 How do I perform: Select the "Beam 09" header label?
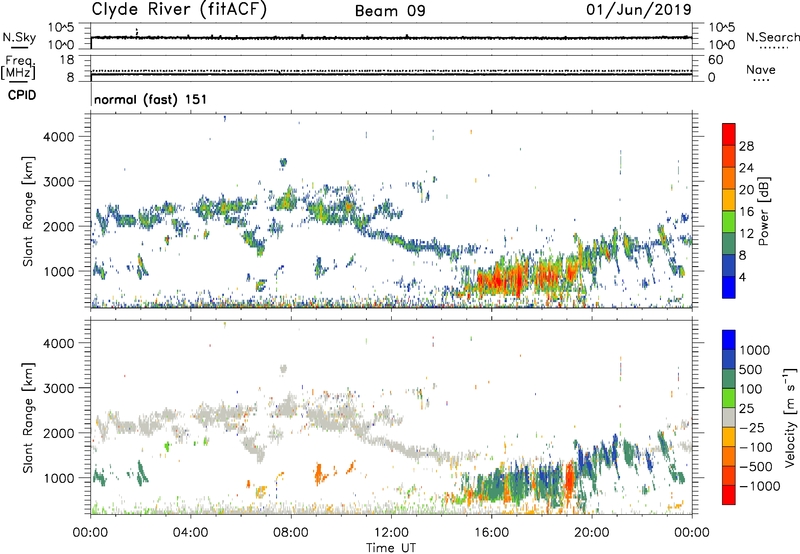[390, 11]
